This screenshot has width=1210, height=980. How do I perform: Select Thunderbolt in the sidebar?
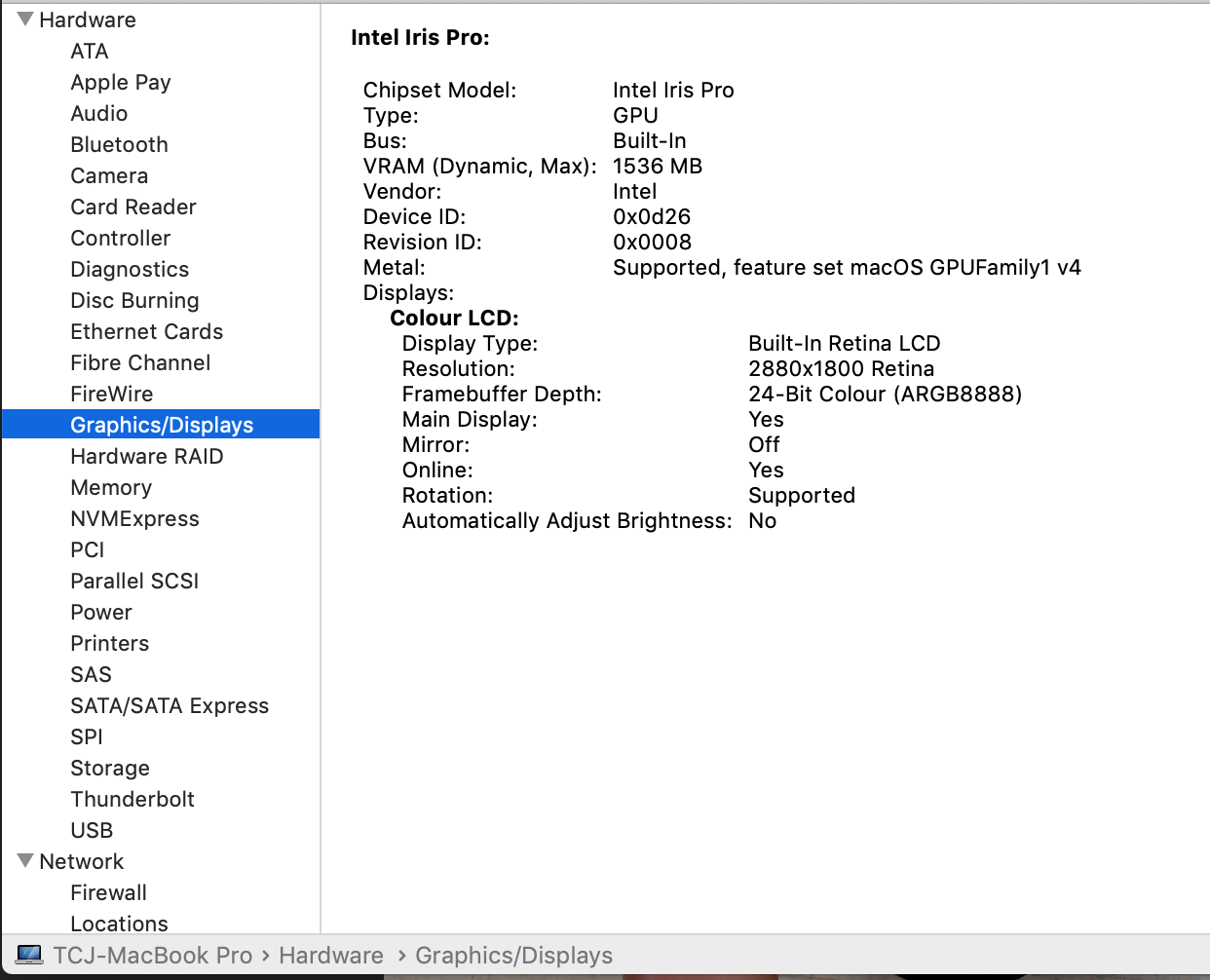[x=132, y=799]
